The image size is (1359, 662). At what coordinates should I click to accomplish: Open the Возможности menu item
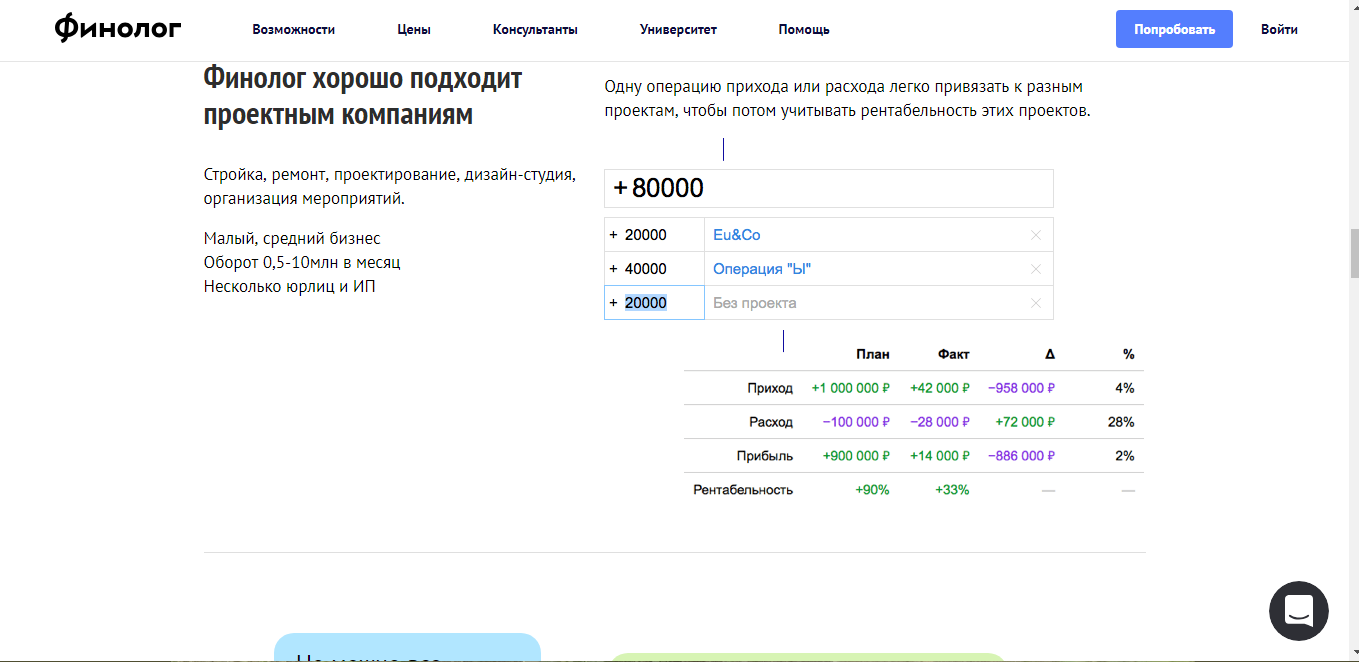click(294, 29)
